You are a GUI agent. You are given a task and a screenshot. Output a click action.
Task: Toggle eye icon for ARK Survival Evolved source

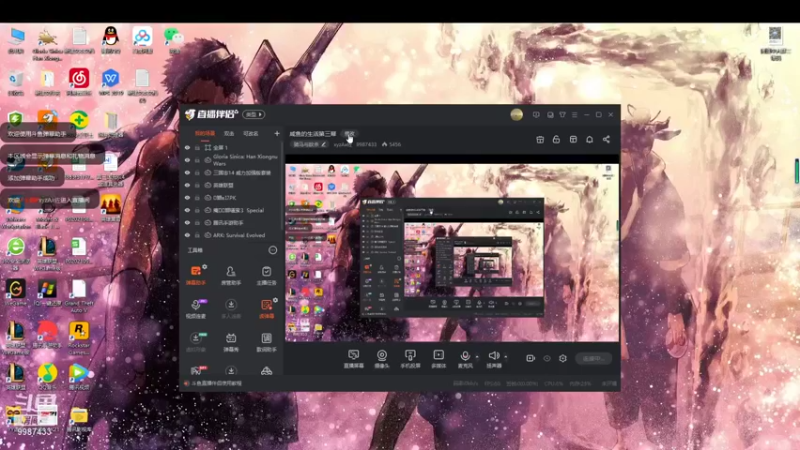coord(187,235)
